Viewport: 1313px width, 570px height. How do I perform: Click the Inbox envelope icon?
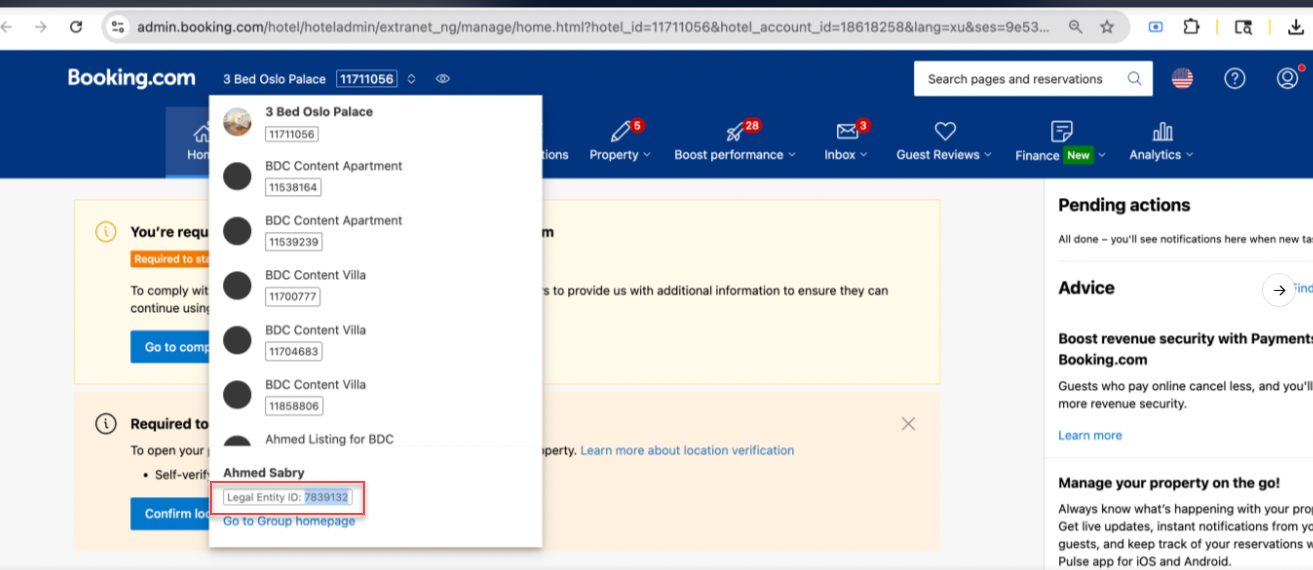(x=847, y=131)
